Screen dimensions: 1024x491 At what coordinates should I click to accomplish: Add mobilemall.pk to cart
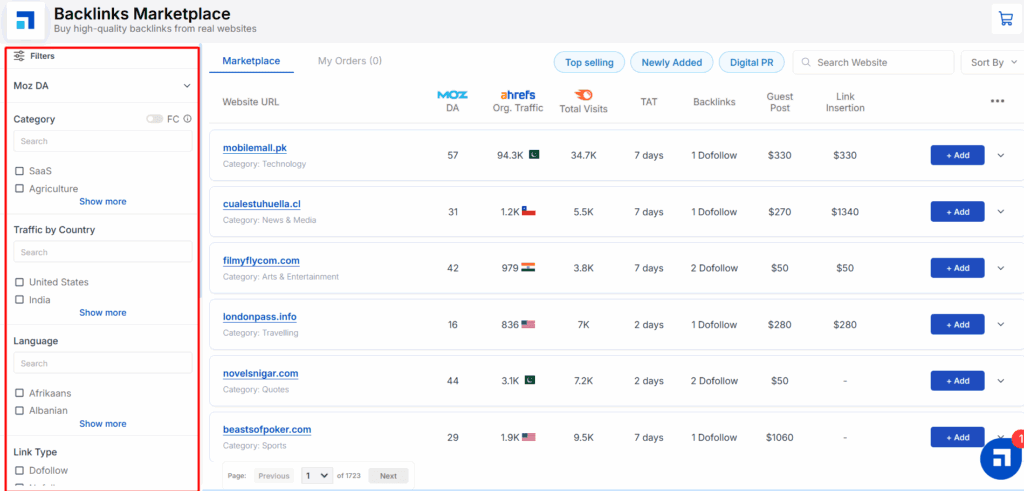coord(957,155)
